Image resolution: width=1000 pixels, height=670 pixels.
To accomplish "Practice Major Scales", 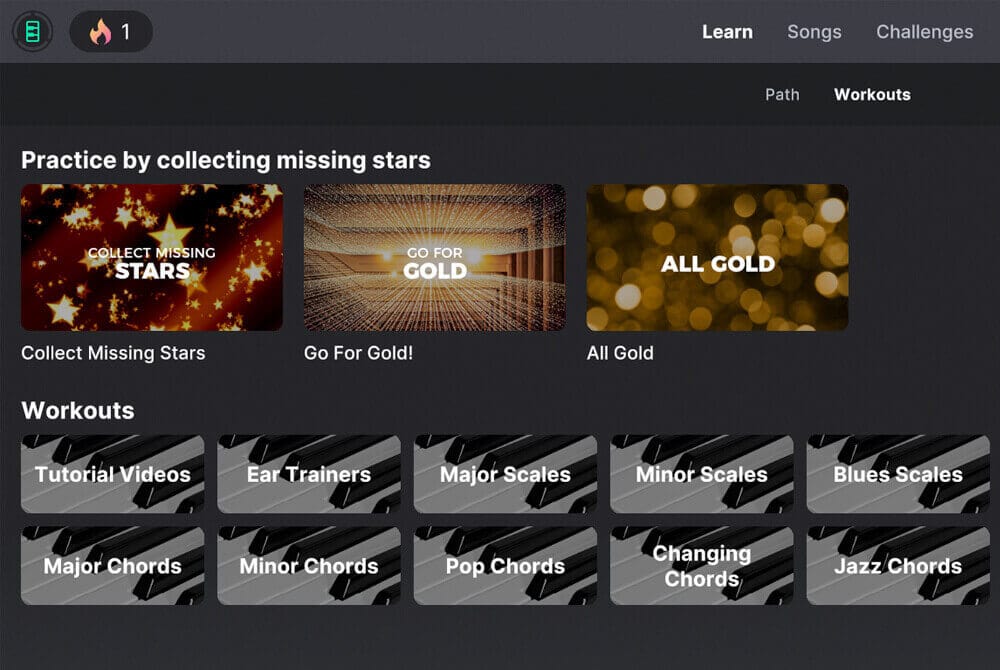I will tap(505, 474).
